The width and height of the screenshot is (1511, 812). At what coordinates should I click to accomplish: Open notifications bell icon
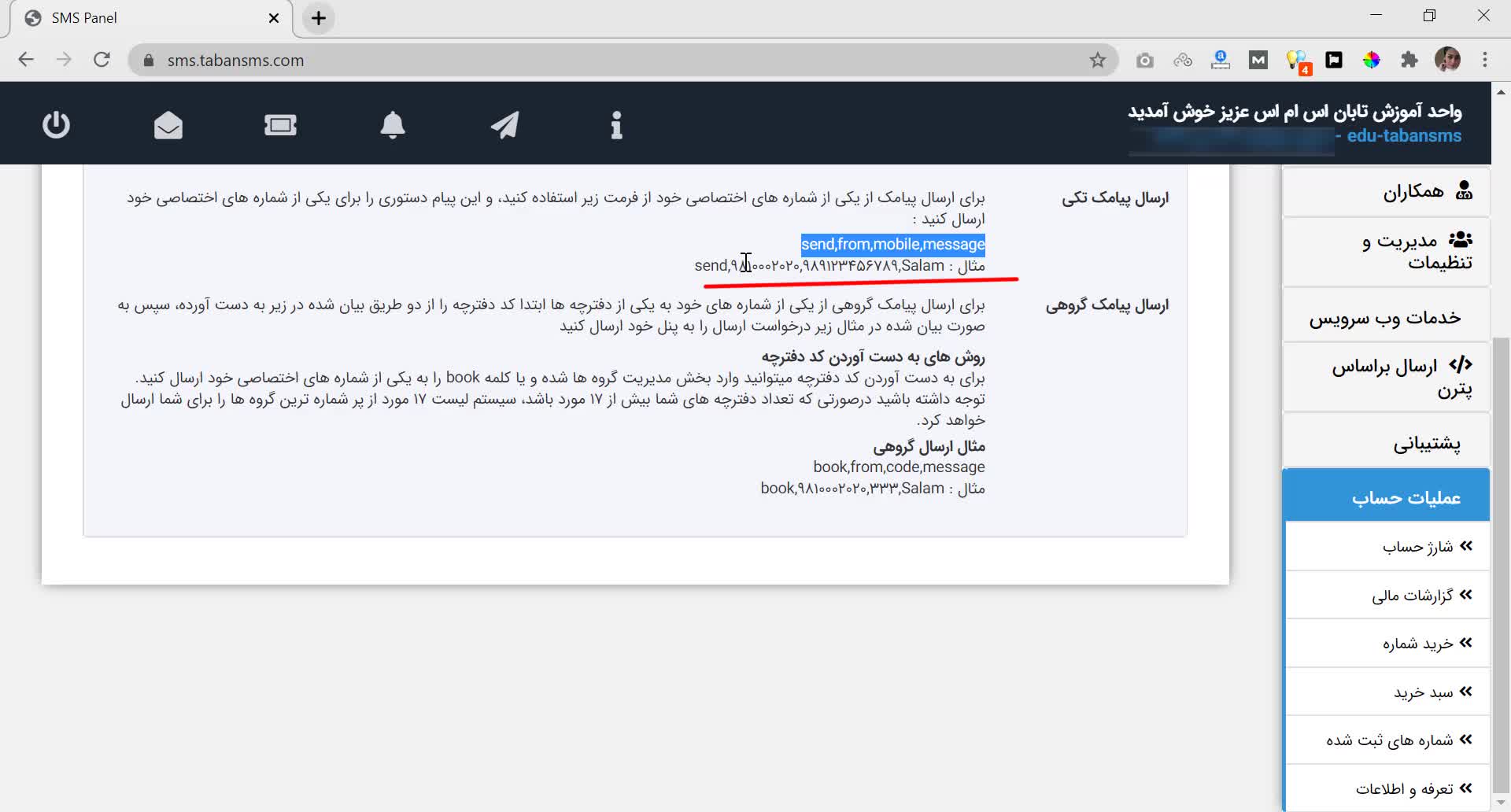[393, 125]
